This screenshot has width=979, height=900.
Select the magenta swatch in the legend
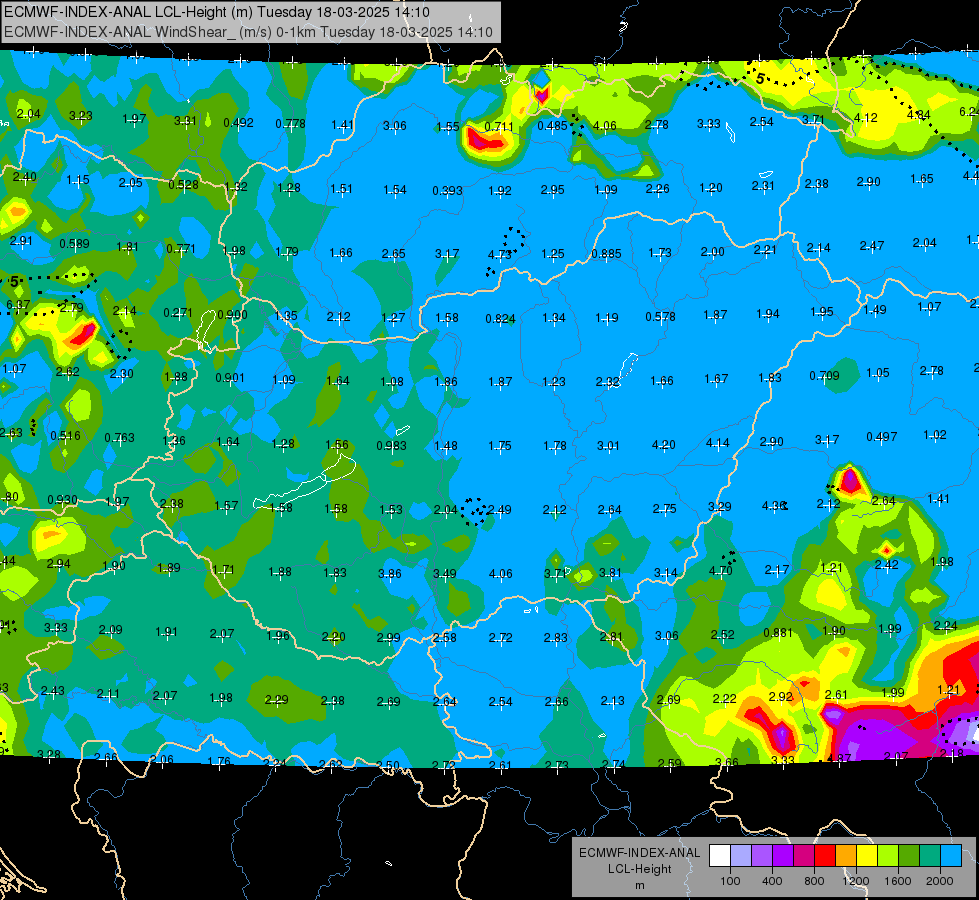click(804, 856)
